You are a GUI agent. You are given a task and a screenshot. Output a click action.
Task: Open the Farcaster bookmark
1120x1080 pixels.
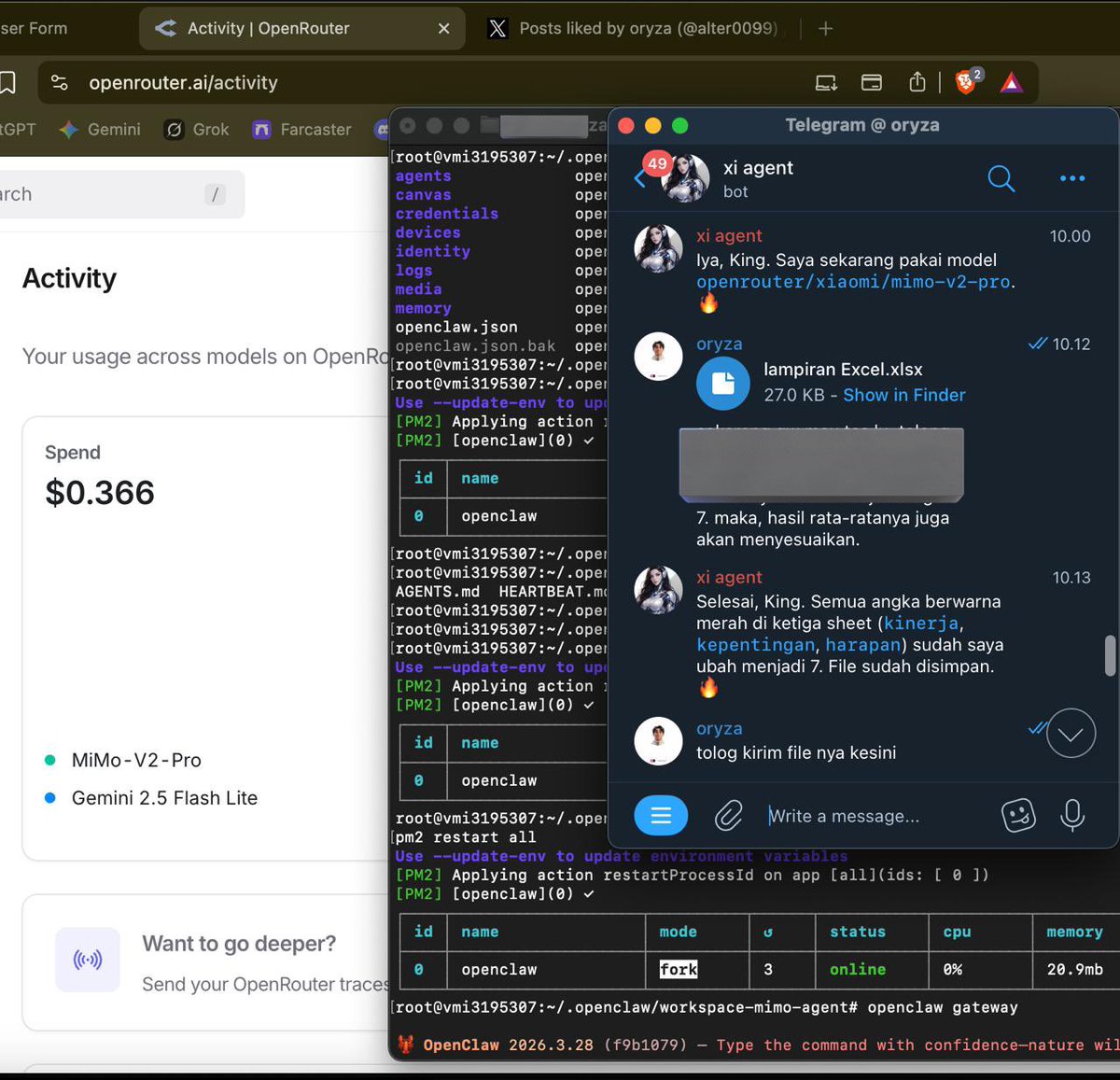point(301,130)
